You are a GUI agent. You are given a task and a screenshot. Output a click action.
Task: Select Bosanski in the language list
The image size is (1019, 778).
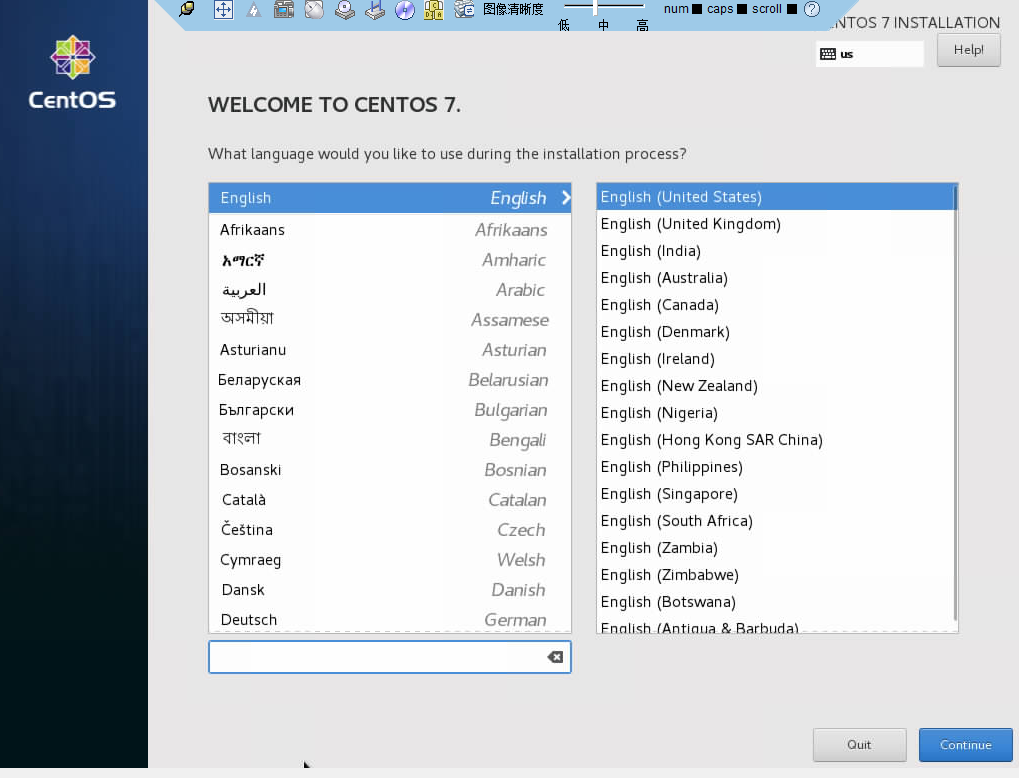390,470
